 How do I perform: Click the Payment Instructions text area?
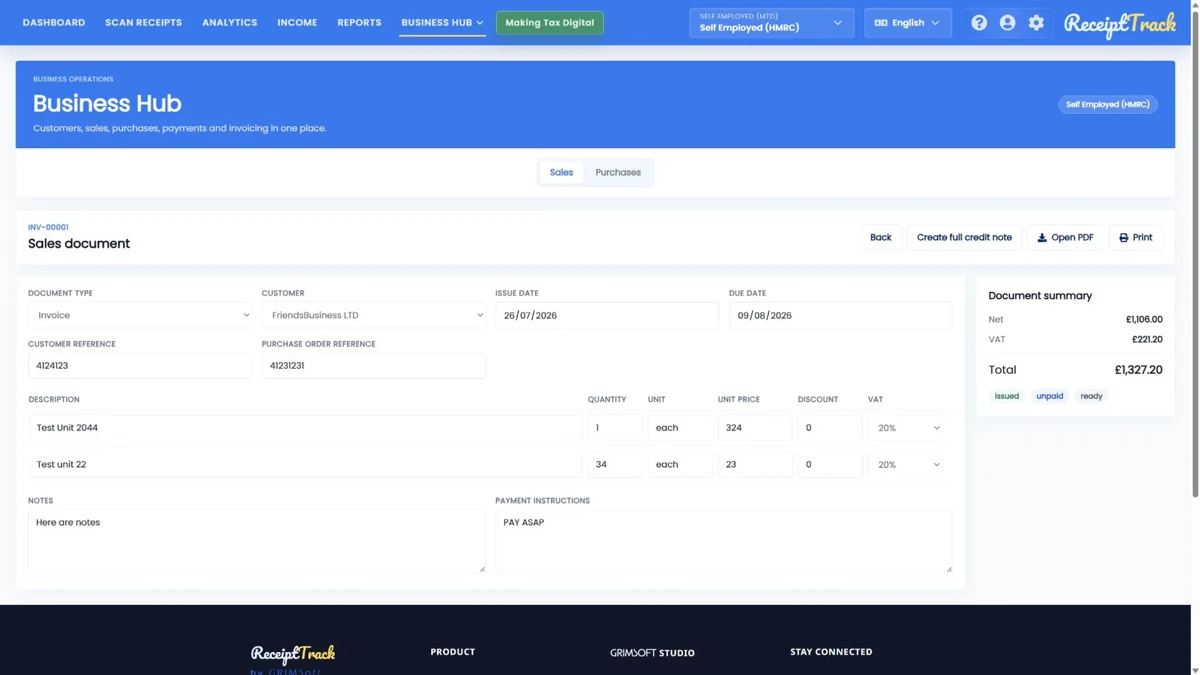click(x=724, y=541)
